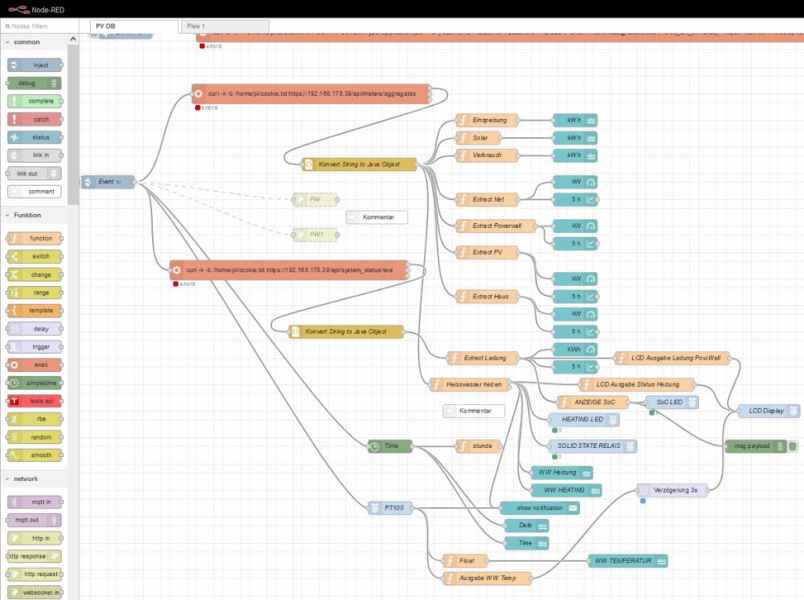This screenshot has height=600, width=804.
Task: Select the status node in the palette
Action: (x=35, y=137)
